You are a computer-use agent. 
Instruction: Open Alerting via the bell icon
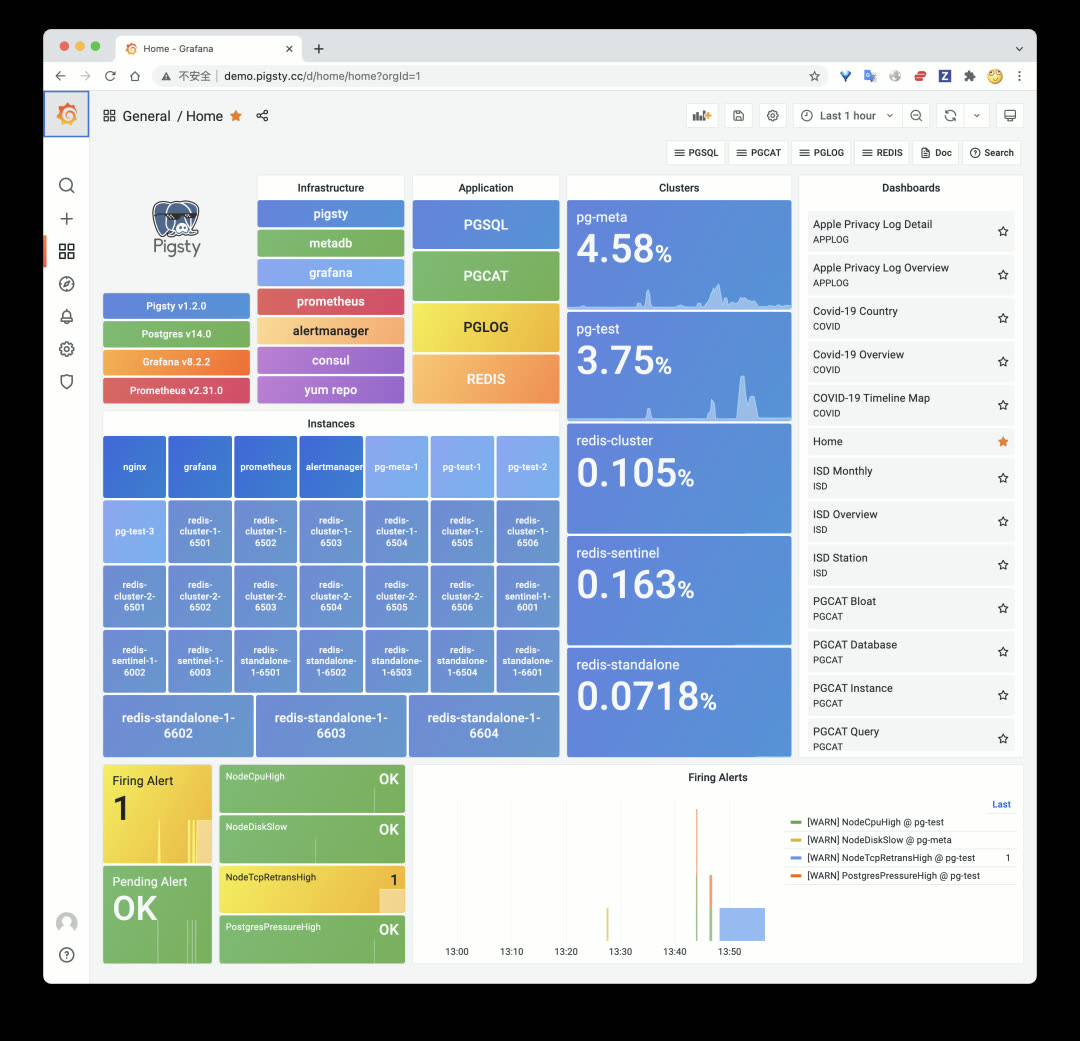[x=66, y=317]
